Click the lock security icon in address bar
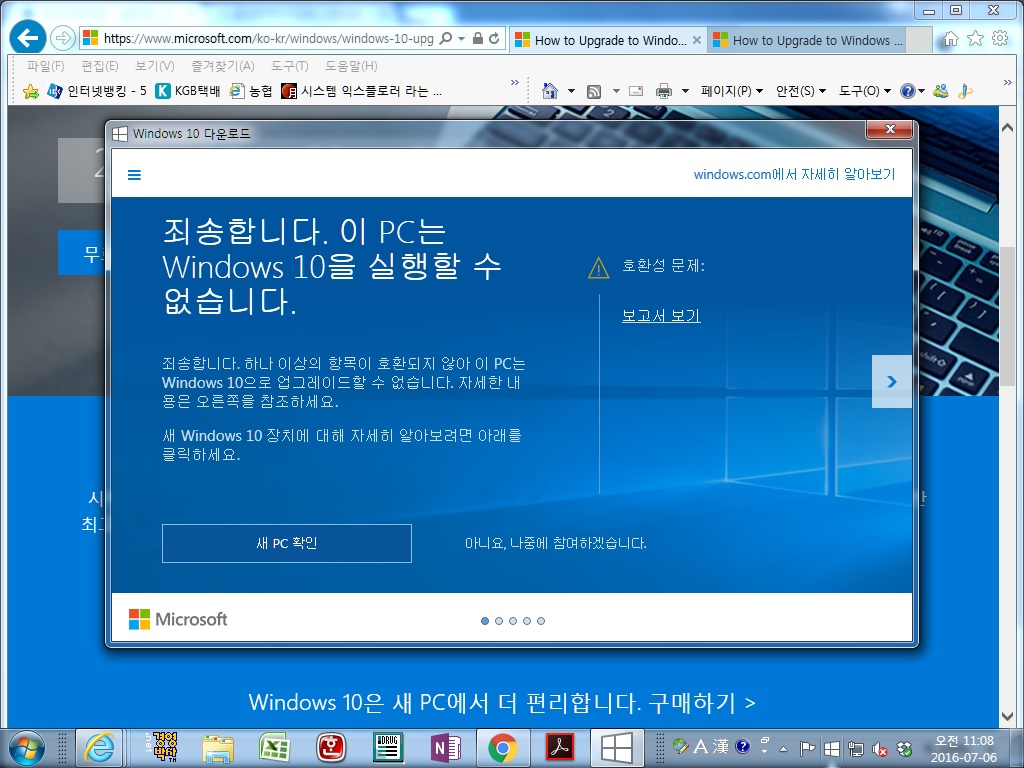Screen dimensions: 1024x768 click(x=478, y=39)
